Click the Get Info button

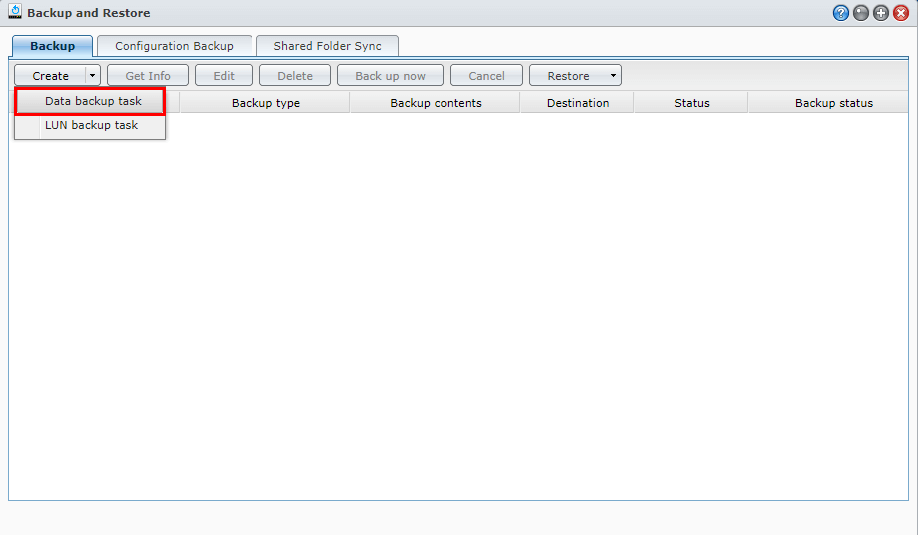pyautogui.click(x=148, y=76)
